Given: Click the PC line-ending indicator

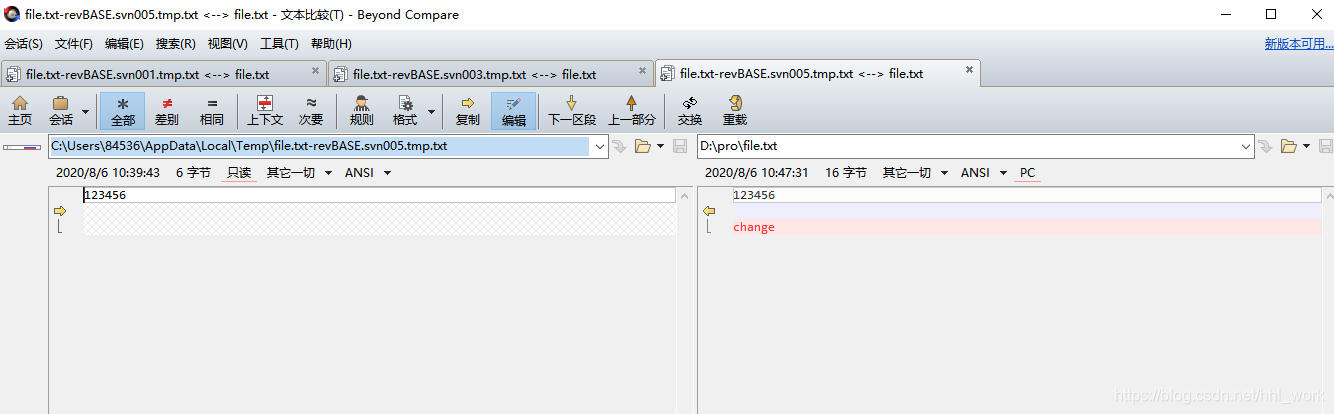Looking at the screenshot, I should tap(1027, 173).
